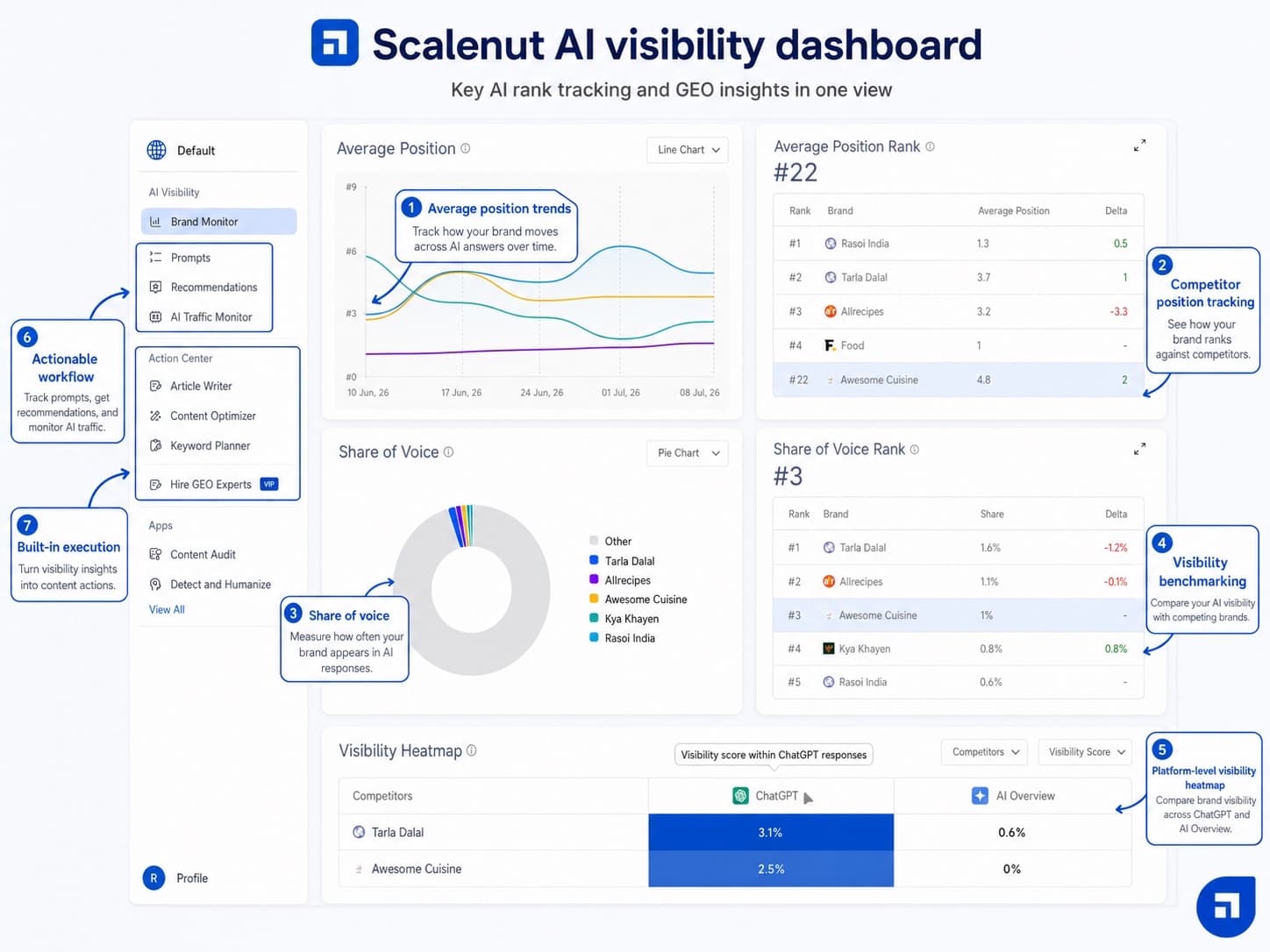
Task: Select Rasoi India row in position rank table
Action: [958, 244]
